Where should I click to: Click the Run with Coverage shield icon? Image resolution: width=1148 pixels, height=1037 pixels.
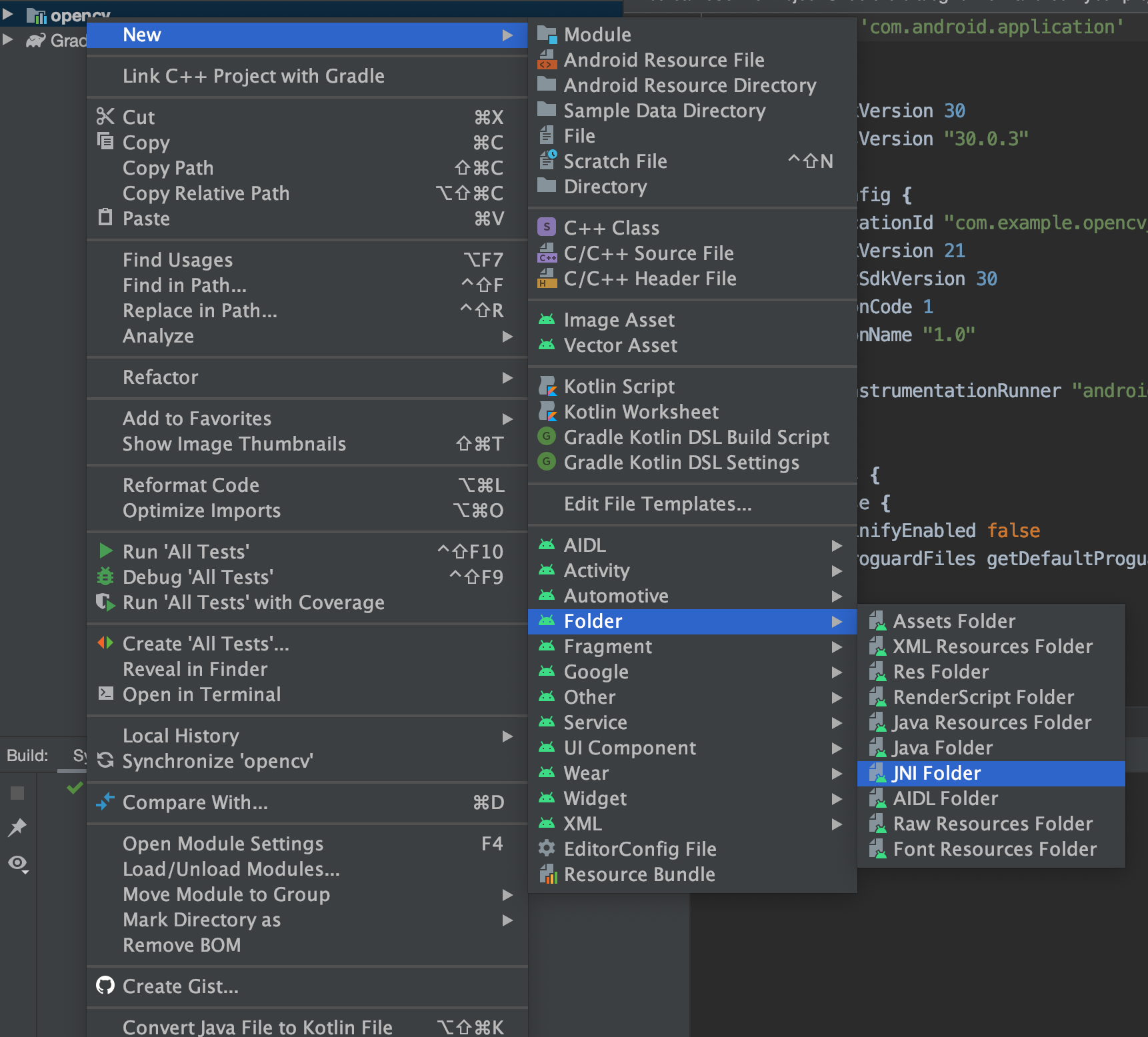(105, 602)
